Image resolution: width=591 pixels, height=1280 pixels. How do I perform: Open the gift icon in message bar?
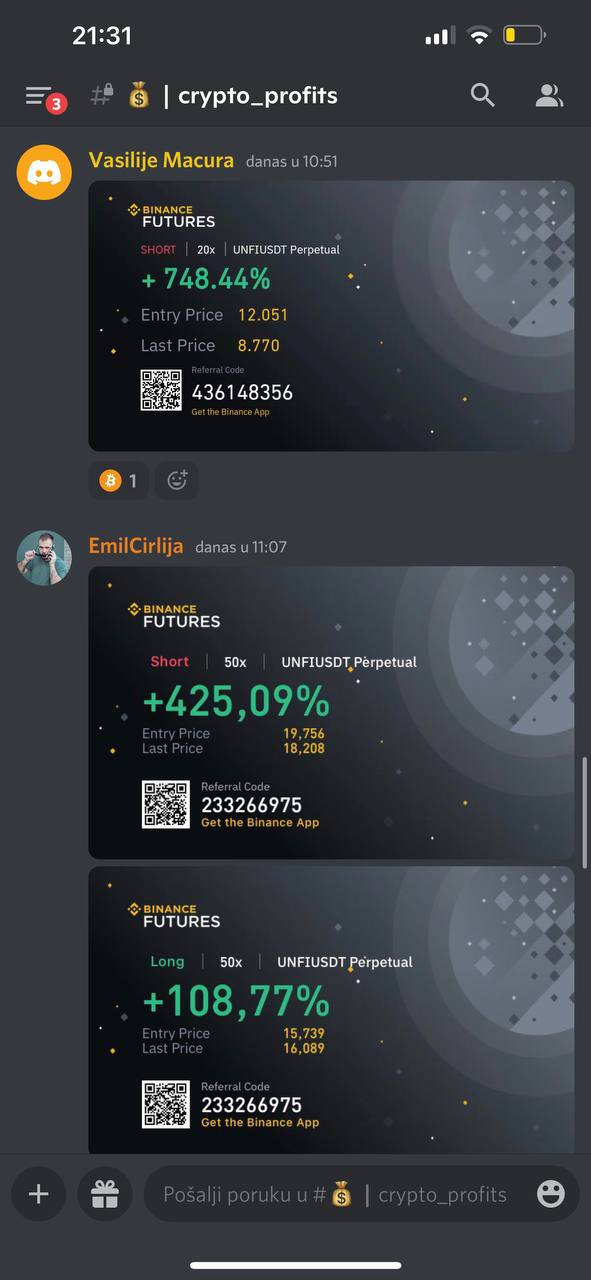(x=105, y=1194)
